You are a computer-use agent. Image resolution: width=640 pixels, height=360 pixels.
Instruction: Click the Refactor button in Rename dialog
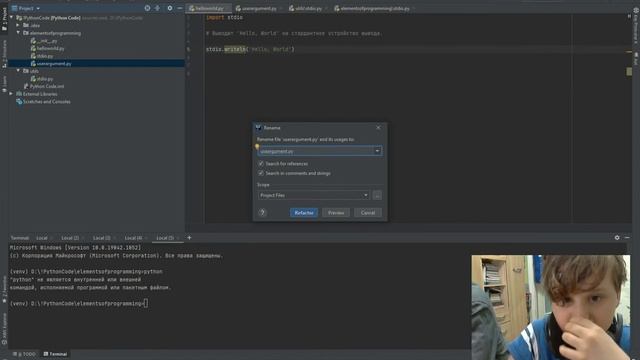(304, 213)
